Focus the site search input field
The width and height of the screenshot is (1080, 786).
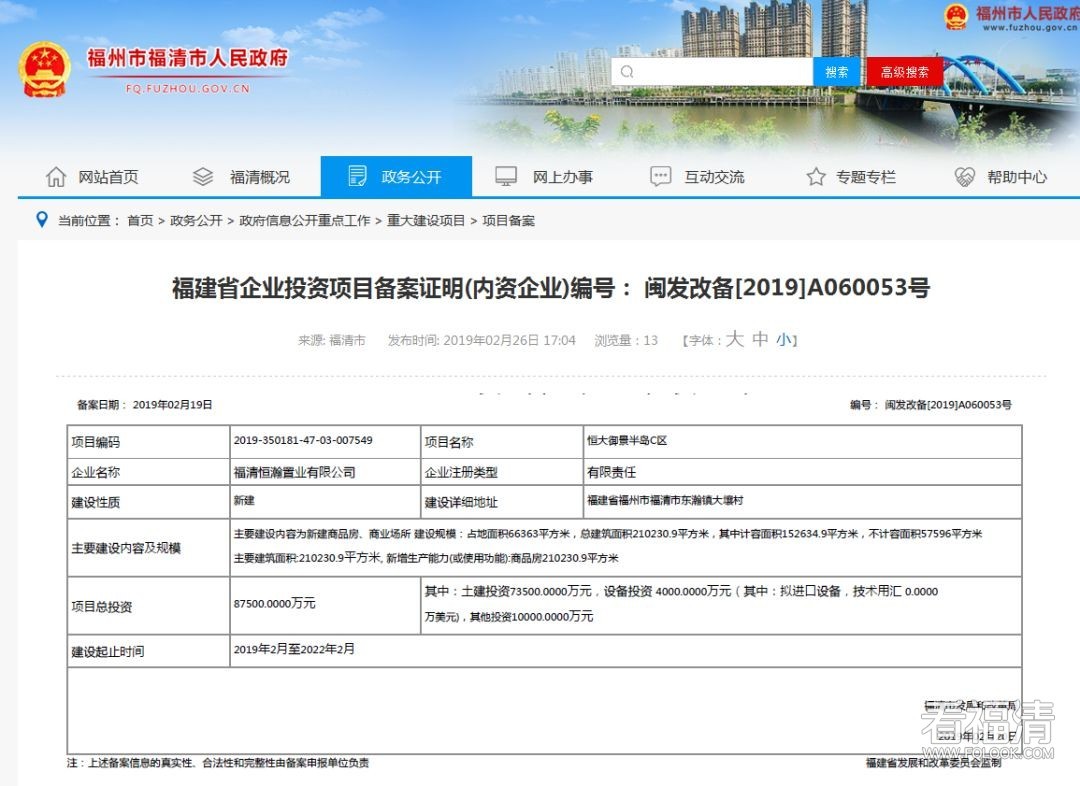(712, 72)
